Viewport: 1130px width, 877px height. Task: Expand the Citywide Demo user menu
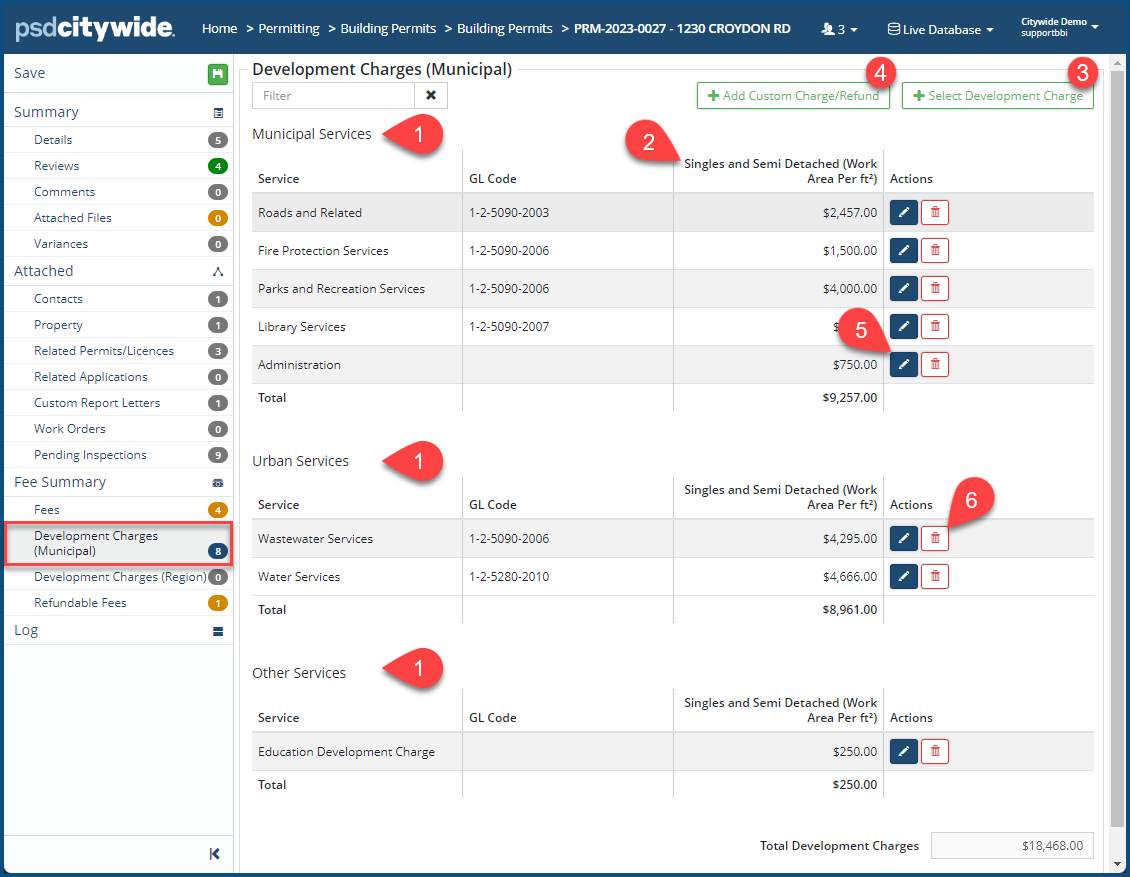(x=1059, y=28)
